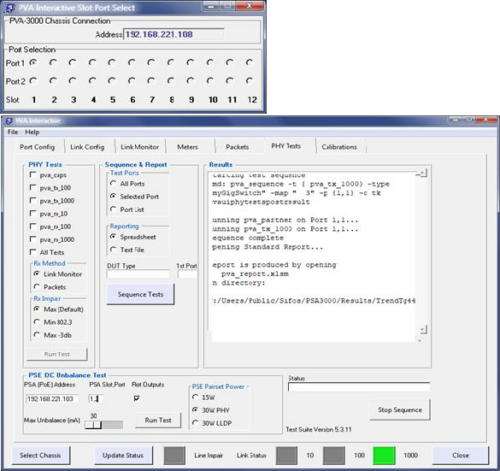Select Port 2 radio for Slot 12
Viewport: 500px width, 471px height.
(249, 81)
